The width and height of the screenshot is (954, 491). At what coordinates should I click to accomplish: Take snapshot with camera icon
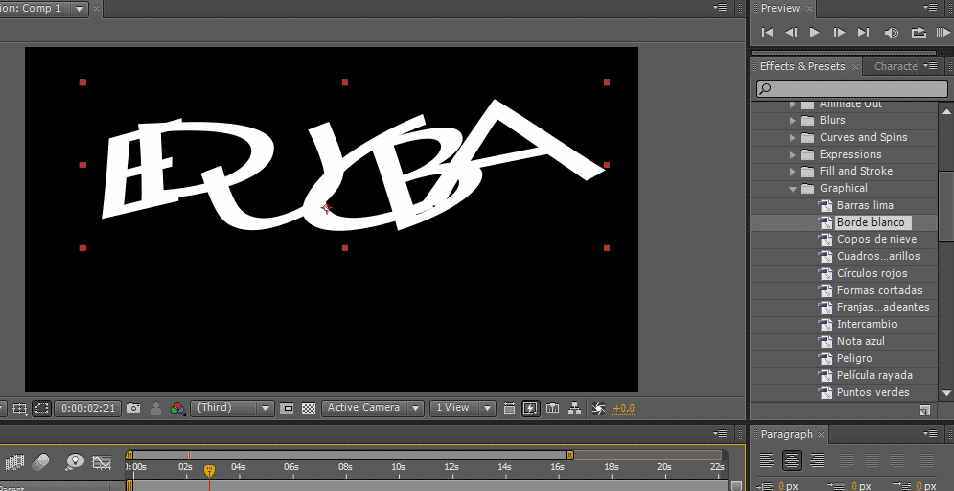coord(134,408)
